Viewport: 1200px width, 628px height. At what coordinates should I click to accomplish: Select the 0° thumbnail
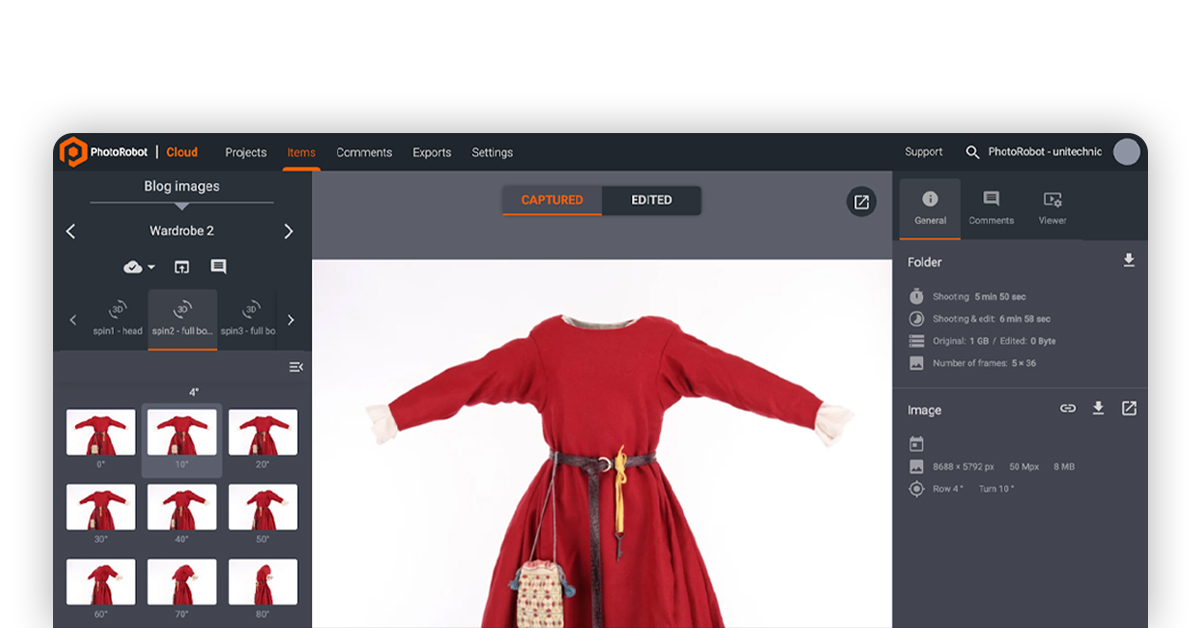pos(101,433)
